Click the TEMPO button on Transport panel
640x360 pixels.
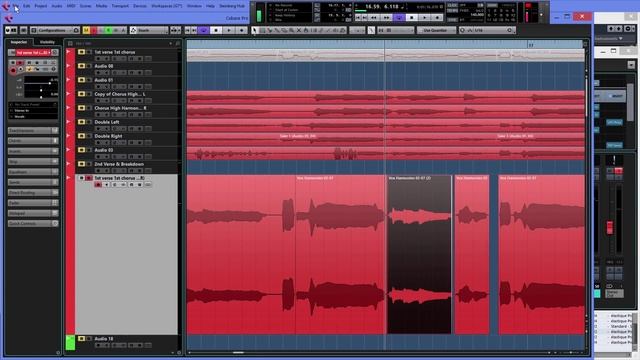pos(452,10)
